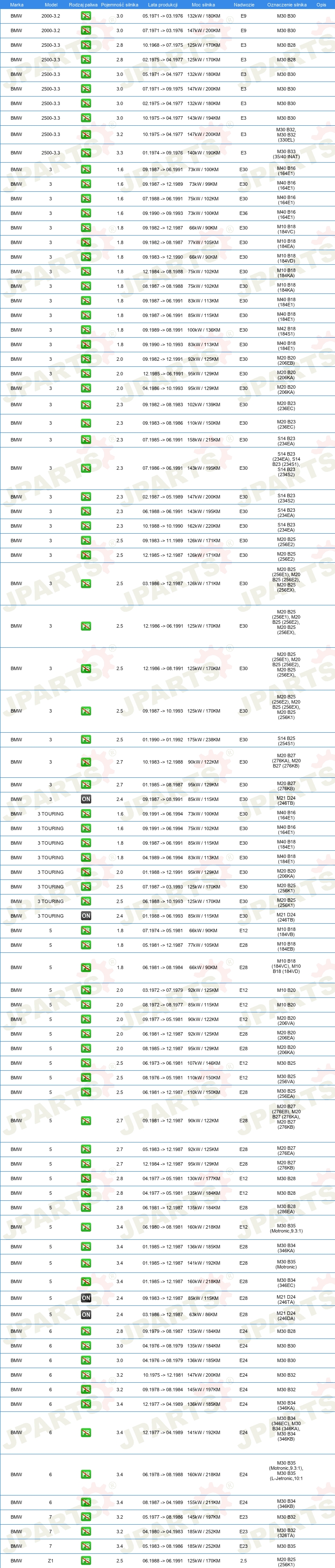Click petrol icon for 2000-3.2 132kW / 180KM row
The image size is (335, 1568).
click(x=86, y=16)
